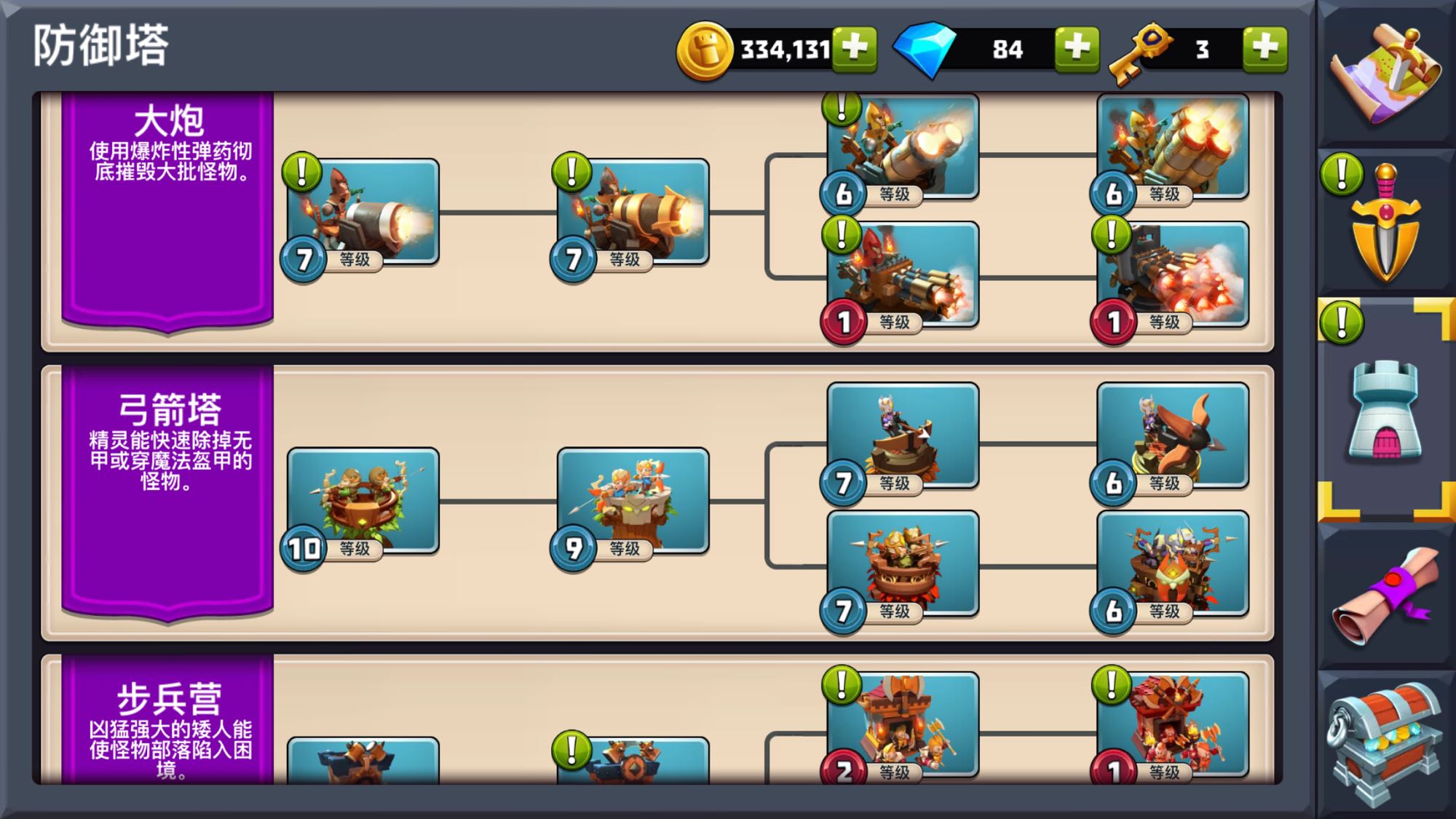Open the purple-ribbon scroll icon
The image size is (1456, 819).
point(1385,598)
